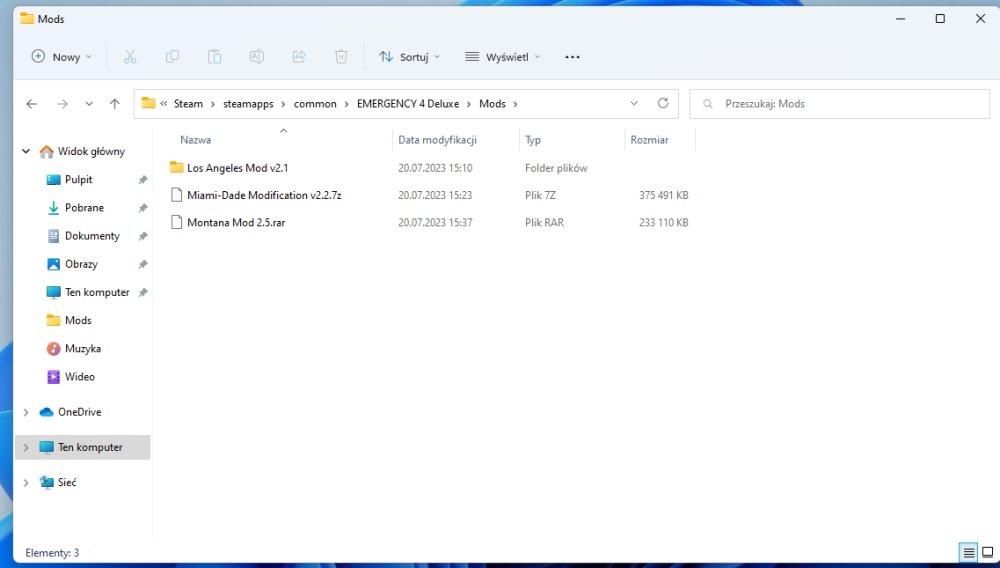Sort by the Nazwa column header
Viewport: 1000px width, 568px height.
(195, 140)
